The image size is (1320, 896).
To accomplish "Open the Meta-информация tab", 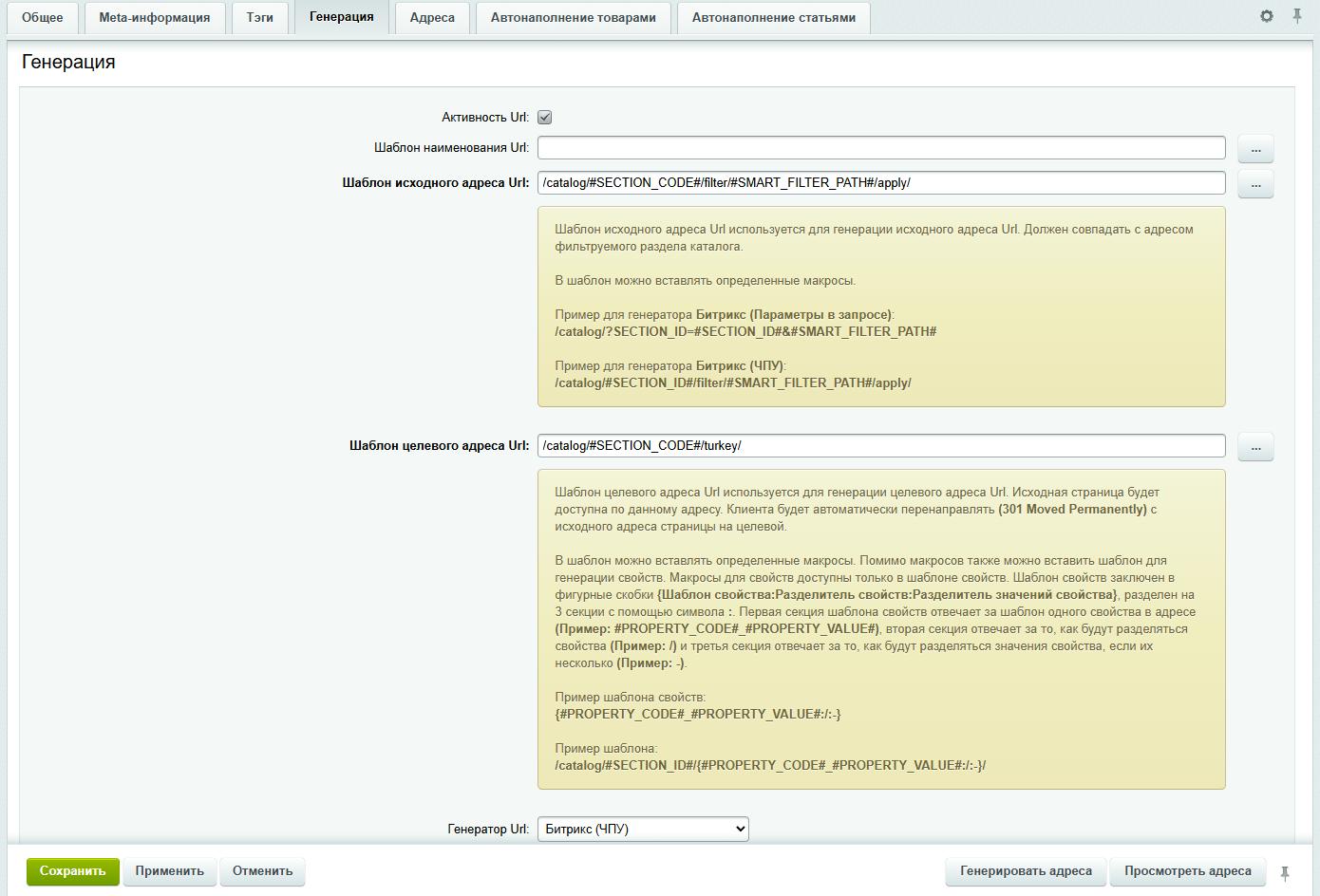I will [154, 16].
